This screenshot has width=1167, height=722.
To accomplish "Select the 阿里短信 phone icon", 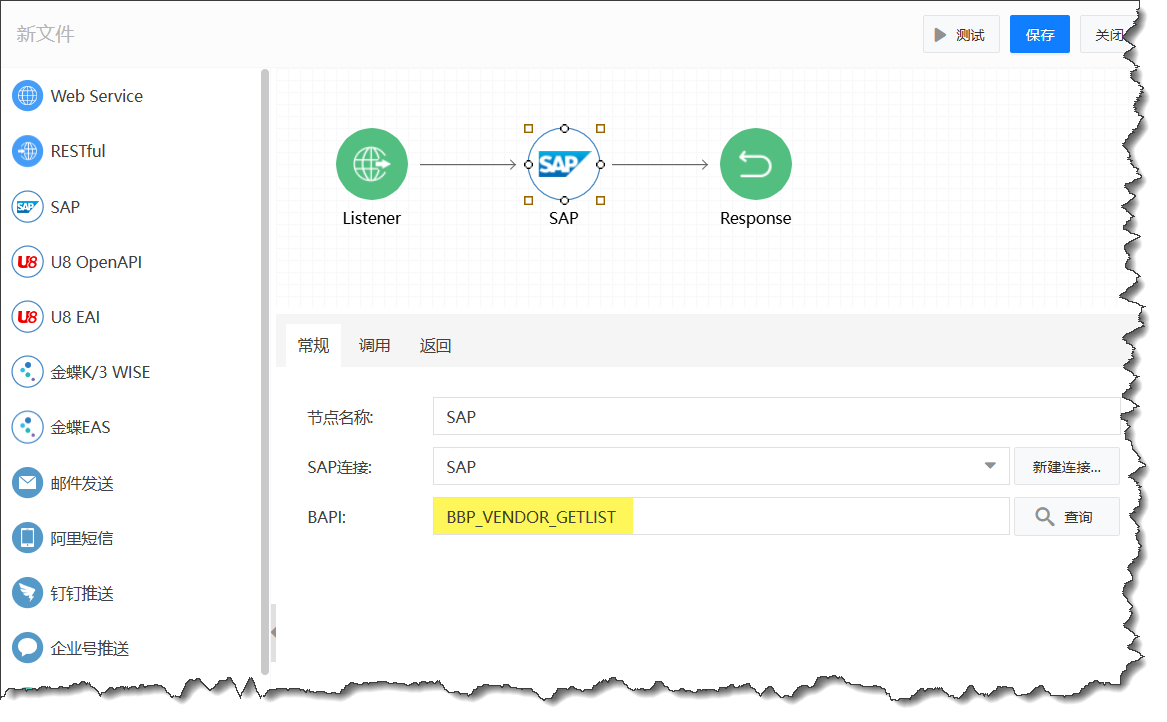I will 27,538.
